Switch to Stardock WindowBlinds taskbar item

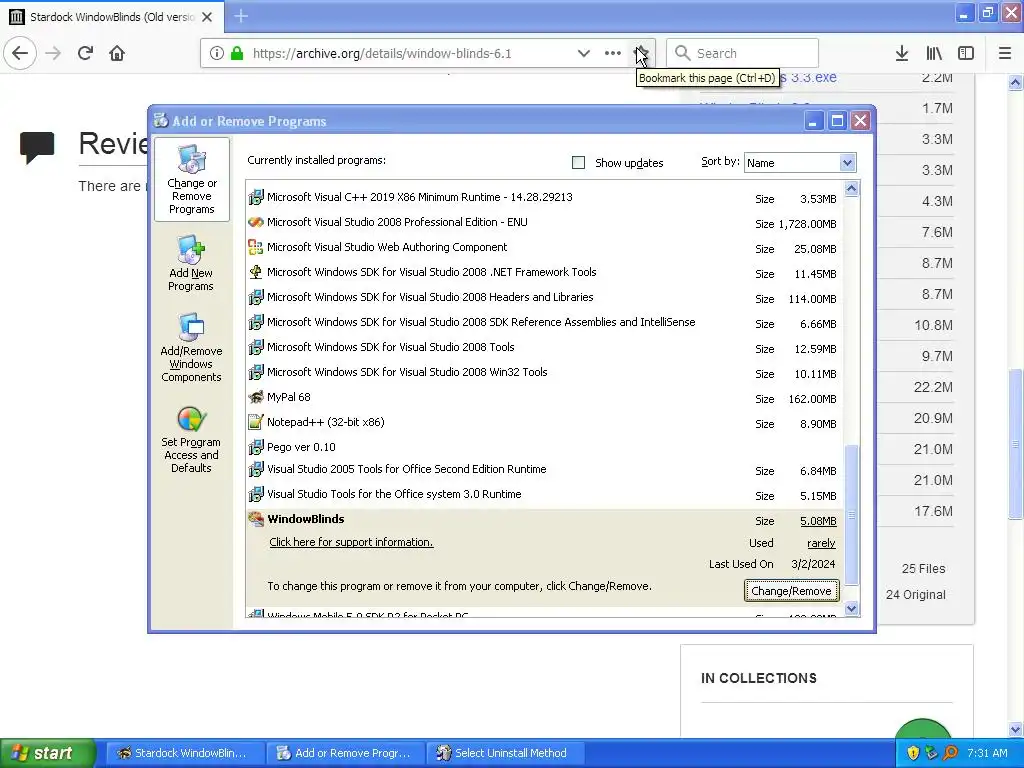pos(185,753)
